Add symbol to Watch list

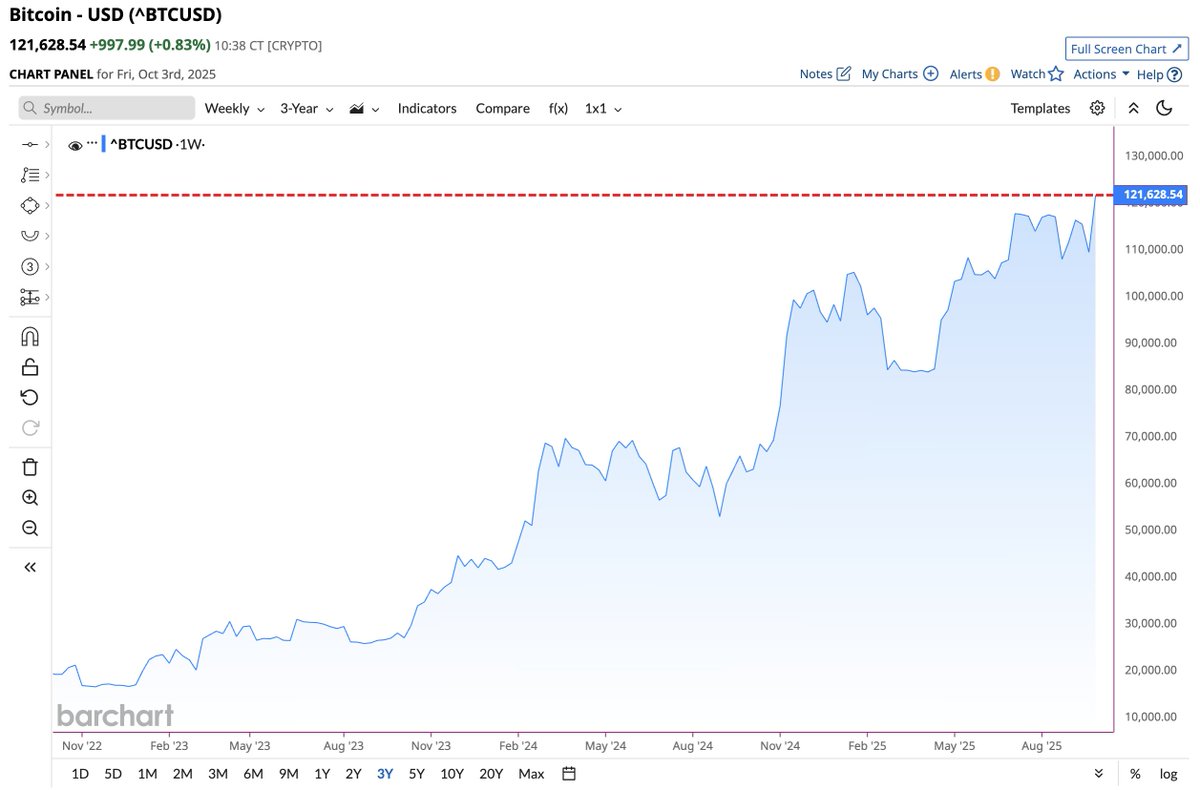click(1036, 74)
